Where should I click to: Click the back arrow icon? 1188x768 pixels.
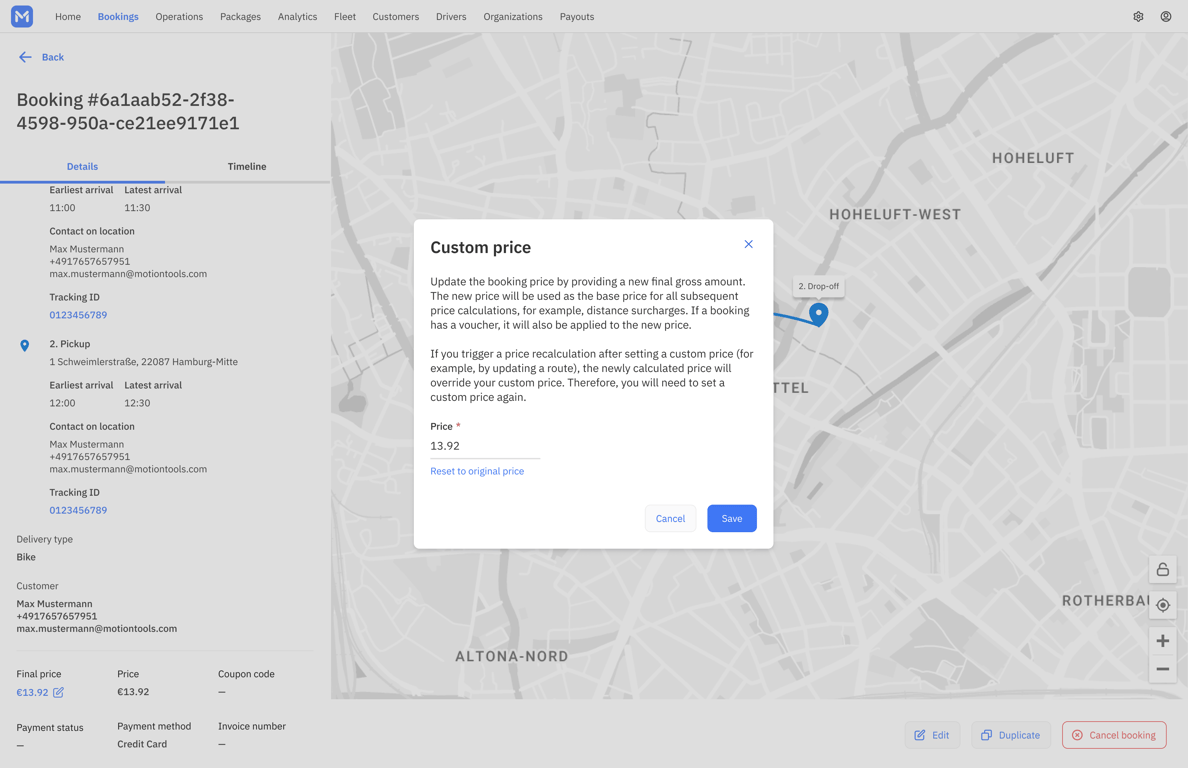(x=25, y=57)
